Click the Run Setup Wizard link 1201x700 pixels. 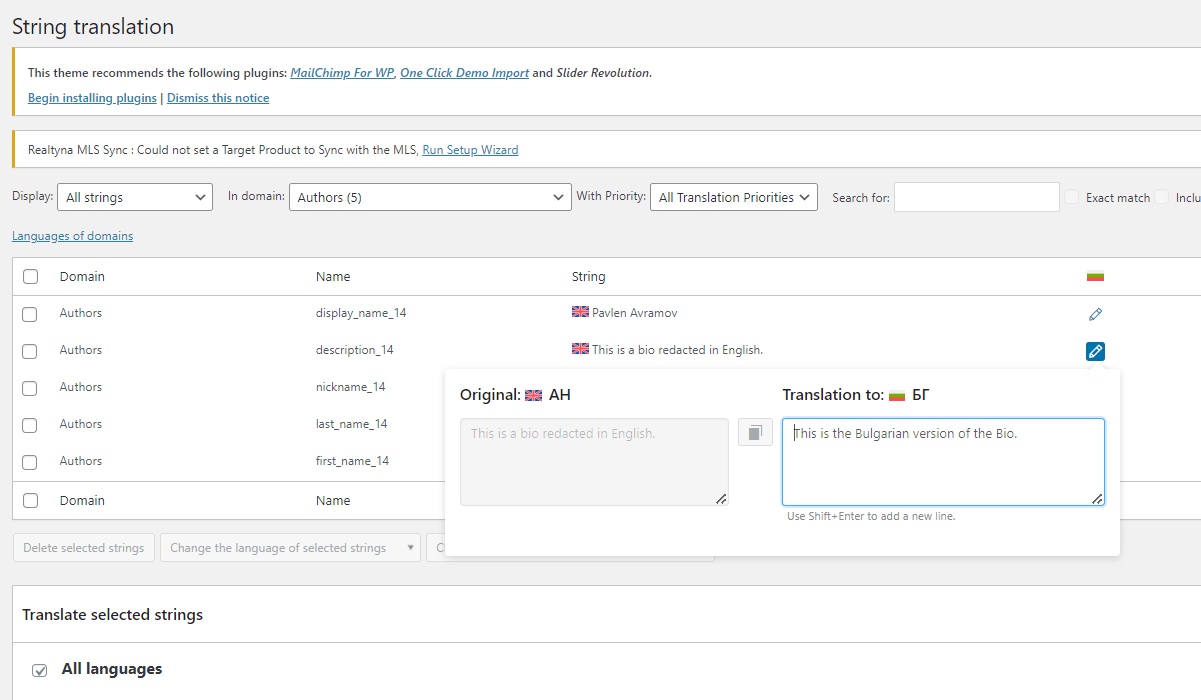pos(470,150)
